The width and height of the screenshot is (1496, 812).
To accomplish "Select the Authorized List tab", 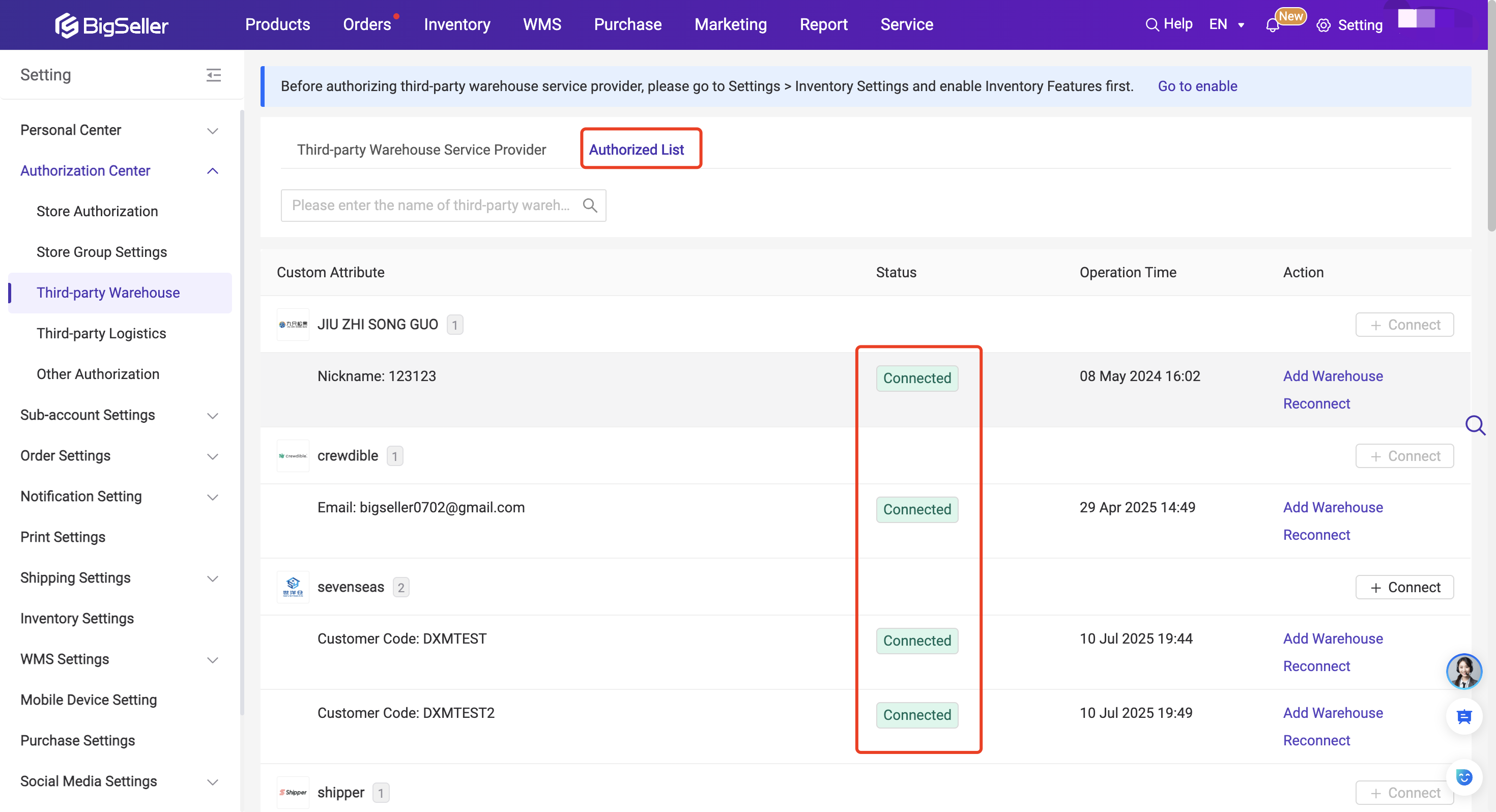I will coord(637,149).
